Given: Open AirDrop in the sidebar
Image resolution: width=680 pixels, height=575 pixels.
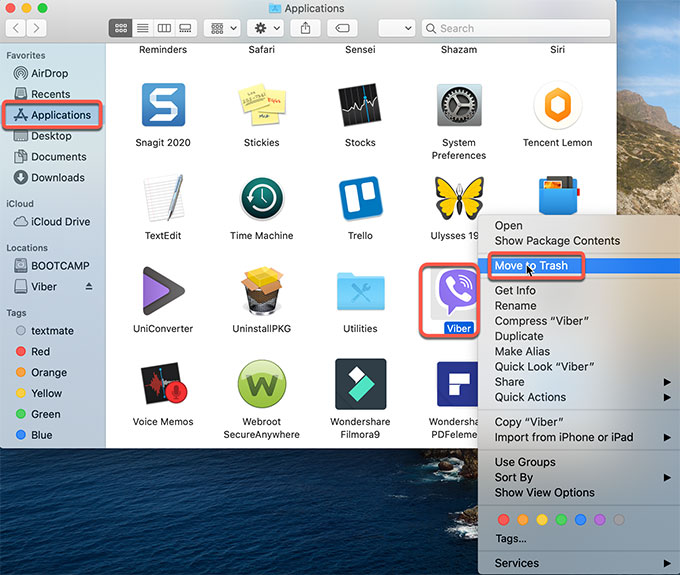Looking at the screenshot, I should pyautogui.click(x=53, y=73).
